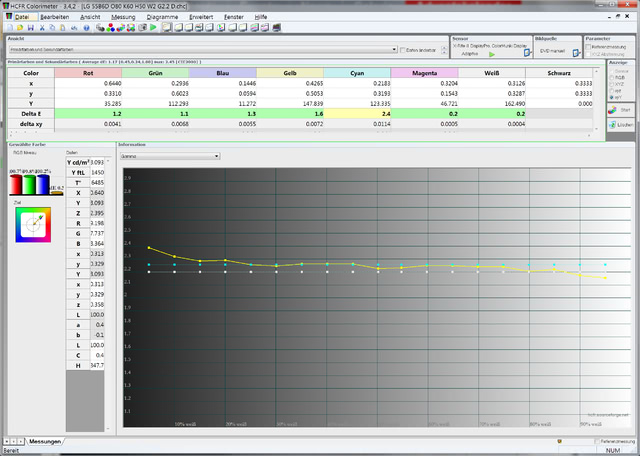Click the red RGB level bar
Viewport: 640px width, 456px height.
tap(16, 185)
